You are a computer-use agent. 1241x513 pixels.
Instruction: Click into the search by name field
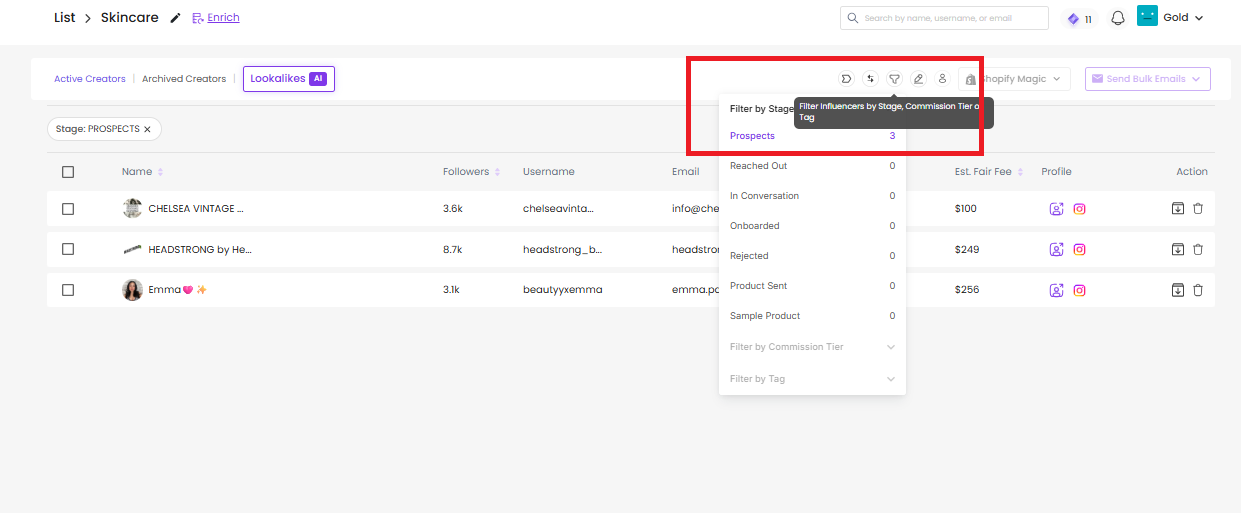point(945,18)
